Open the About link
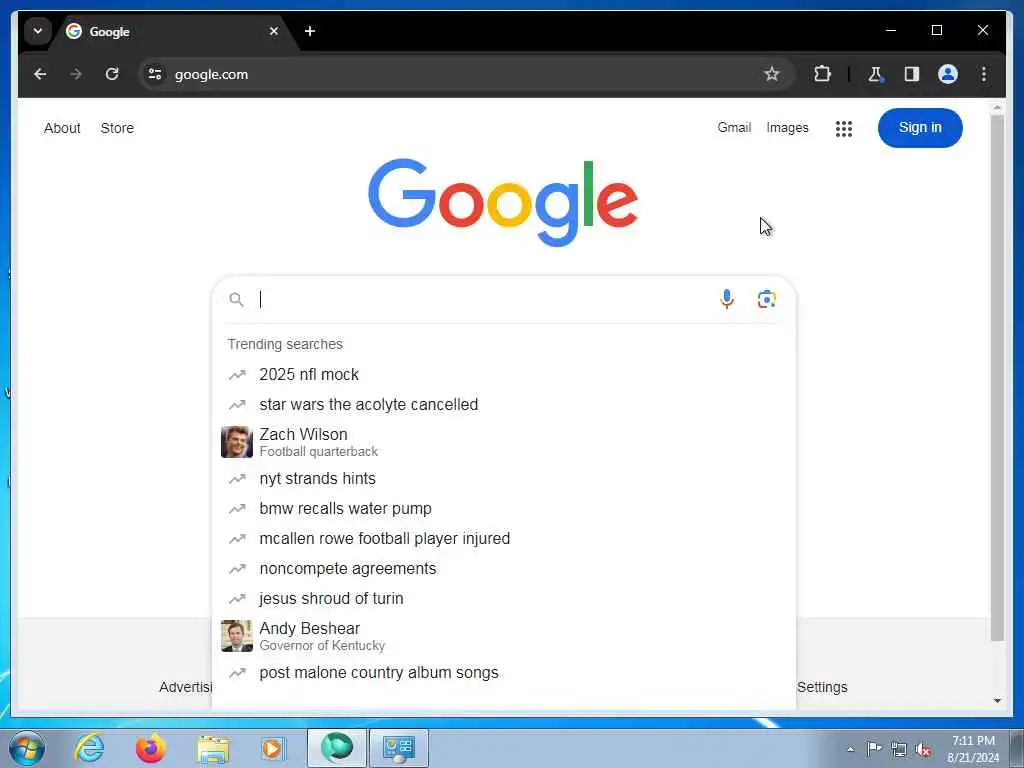This screenshot has width=1024, height=768. 62,128
